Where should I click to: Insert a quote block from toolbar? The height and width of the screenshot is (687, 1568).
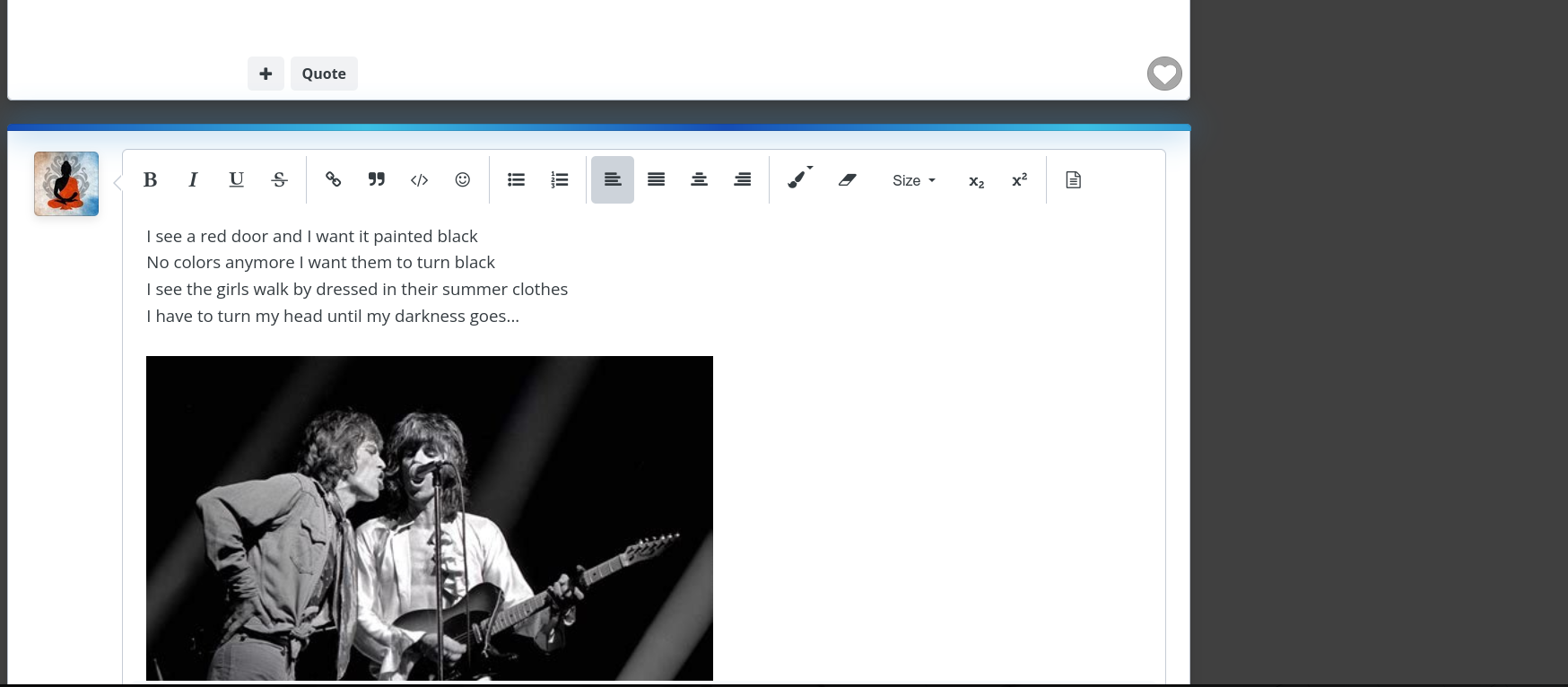[377, 180]
